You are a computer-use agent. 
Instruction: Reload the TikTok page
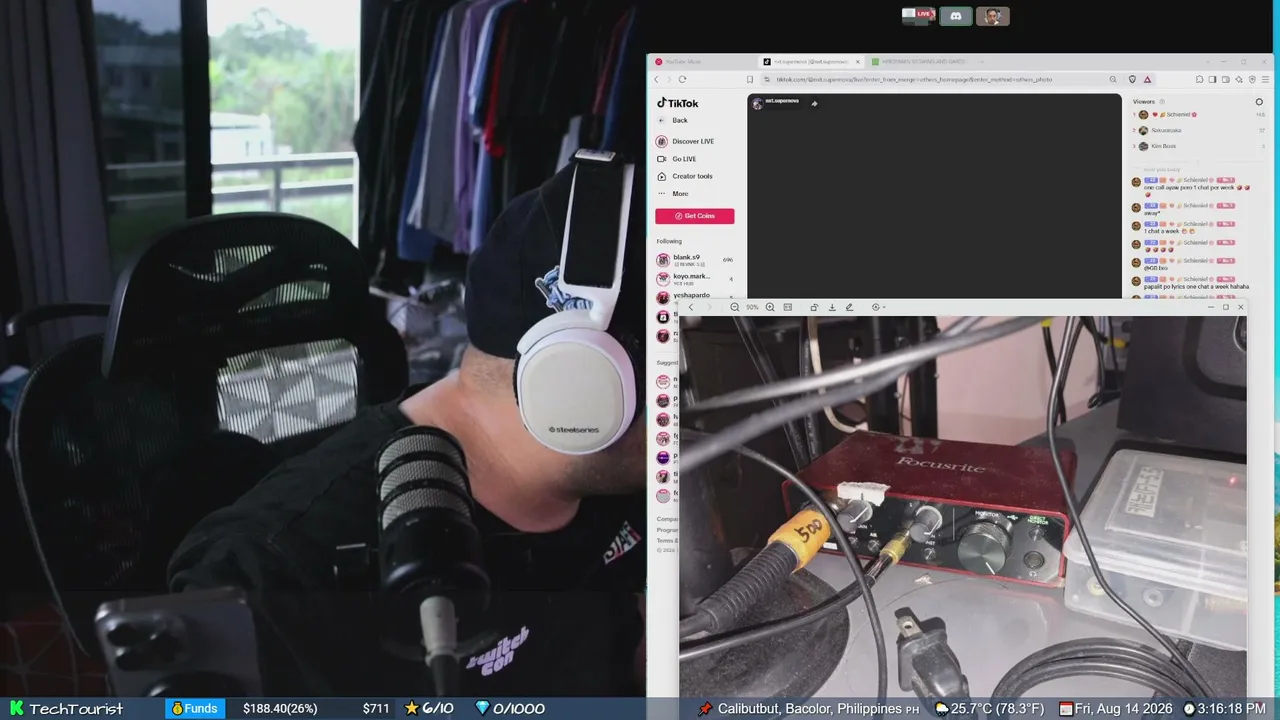[682, 79]
